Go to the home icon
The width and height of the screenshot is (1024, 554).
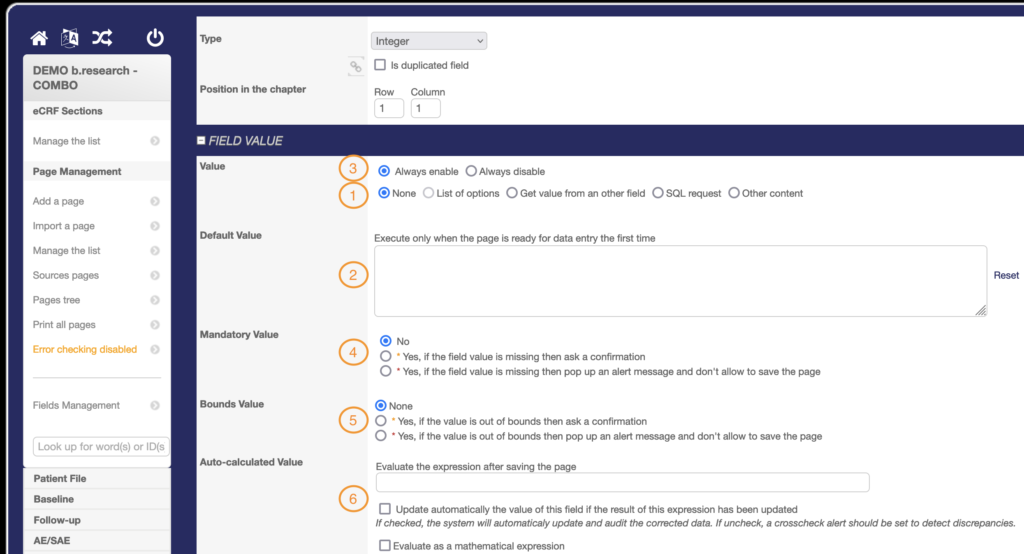tap(39, 38)
